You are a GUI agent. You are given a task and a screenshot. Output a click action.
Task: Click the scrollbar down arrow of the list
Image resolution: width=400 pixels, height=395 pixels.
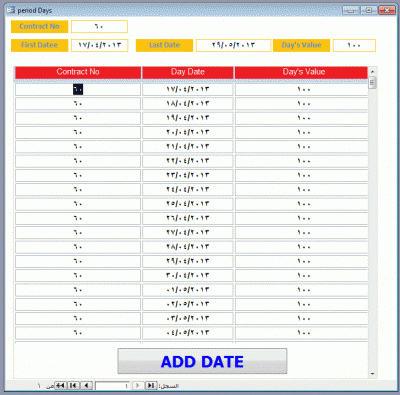pyautogui.click(x=372, y=374)
